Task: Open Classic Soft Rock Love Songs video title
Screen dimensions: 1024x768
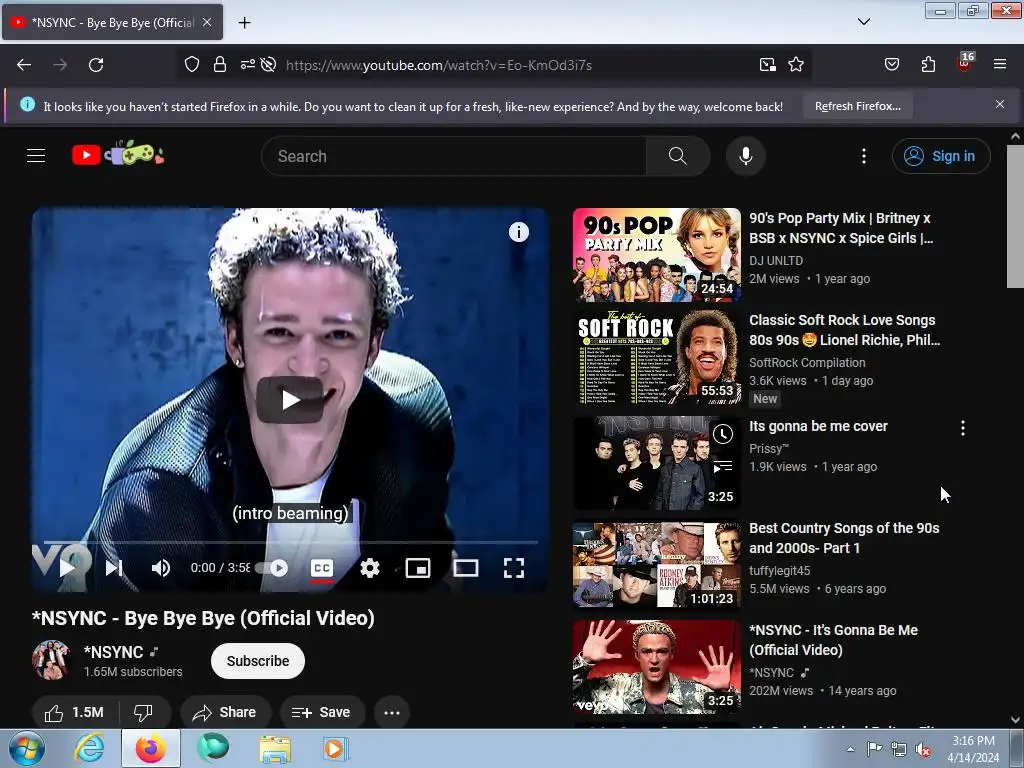Action: click(844, 330)
